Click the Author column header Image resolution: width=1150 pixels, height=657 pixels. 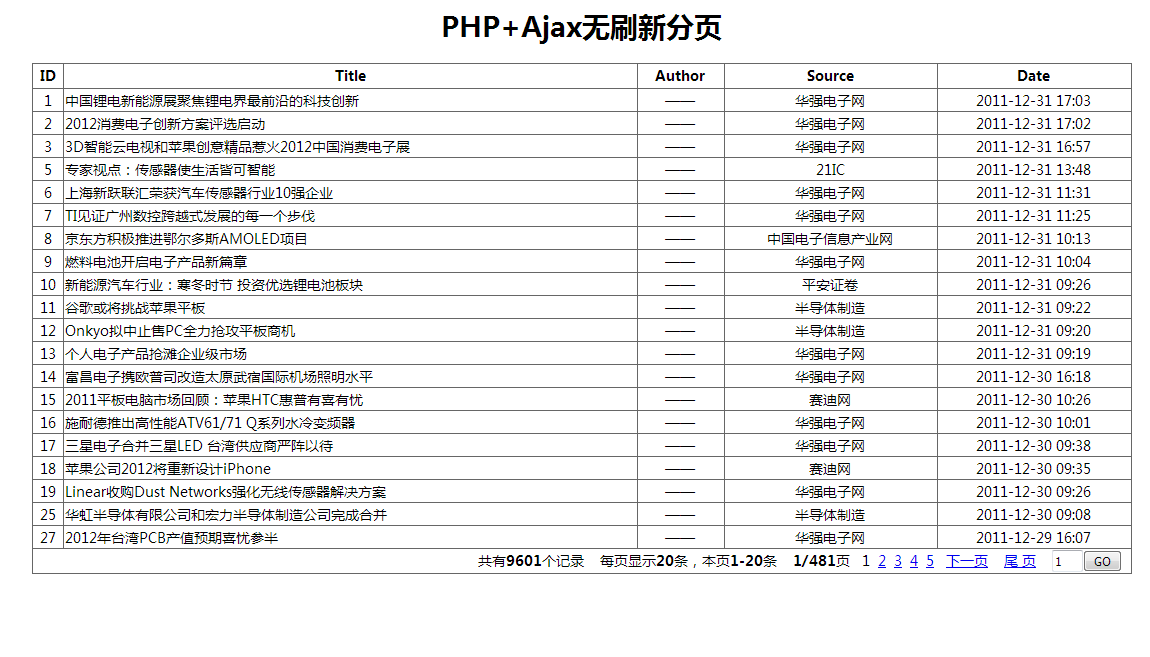pyautogui.click(x=680, y=76)
